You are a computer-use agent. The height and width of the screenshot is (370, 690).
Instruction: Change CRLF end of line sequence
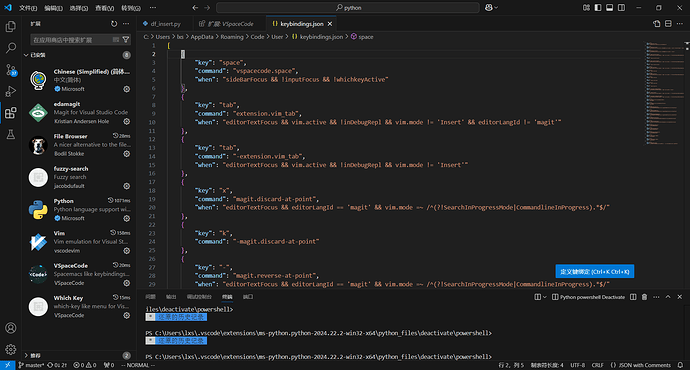(x=598, y=365)
